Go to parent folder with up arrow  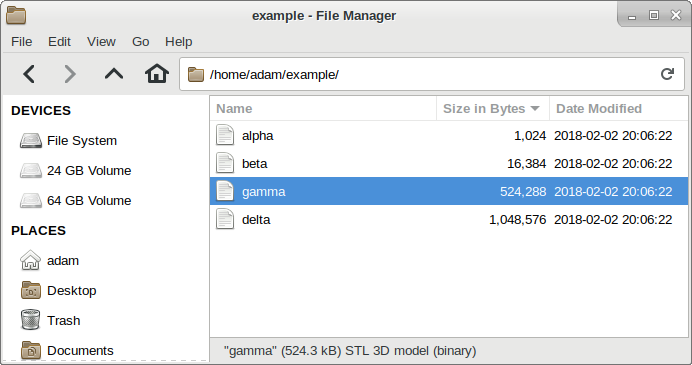pyautogui.click(x=114, y=74)
